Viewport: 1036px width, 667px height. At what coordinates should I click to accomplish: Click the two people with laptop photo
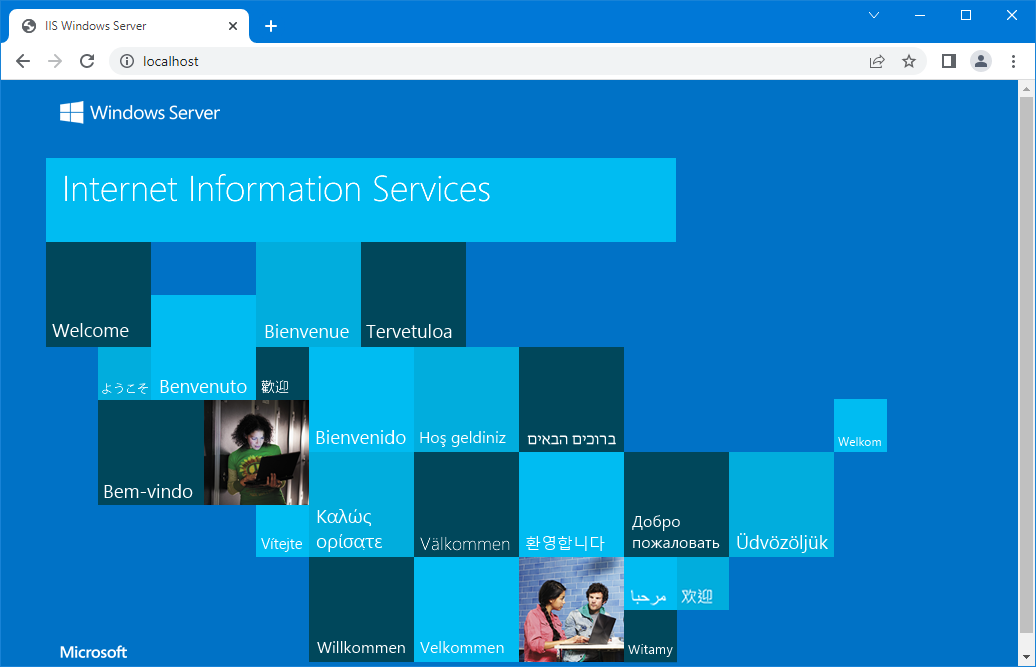tap(572, 610)
